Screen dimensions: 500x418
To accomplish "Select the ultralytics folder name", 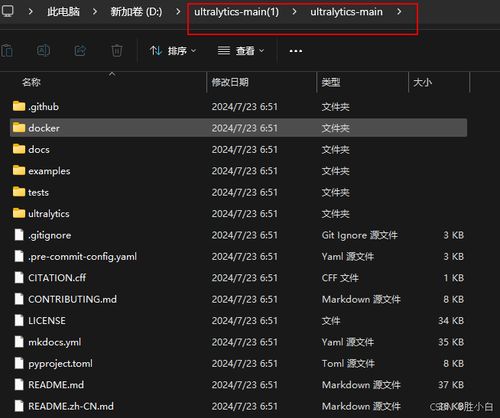I will click(x=49, y=214).
